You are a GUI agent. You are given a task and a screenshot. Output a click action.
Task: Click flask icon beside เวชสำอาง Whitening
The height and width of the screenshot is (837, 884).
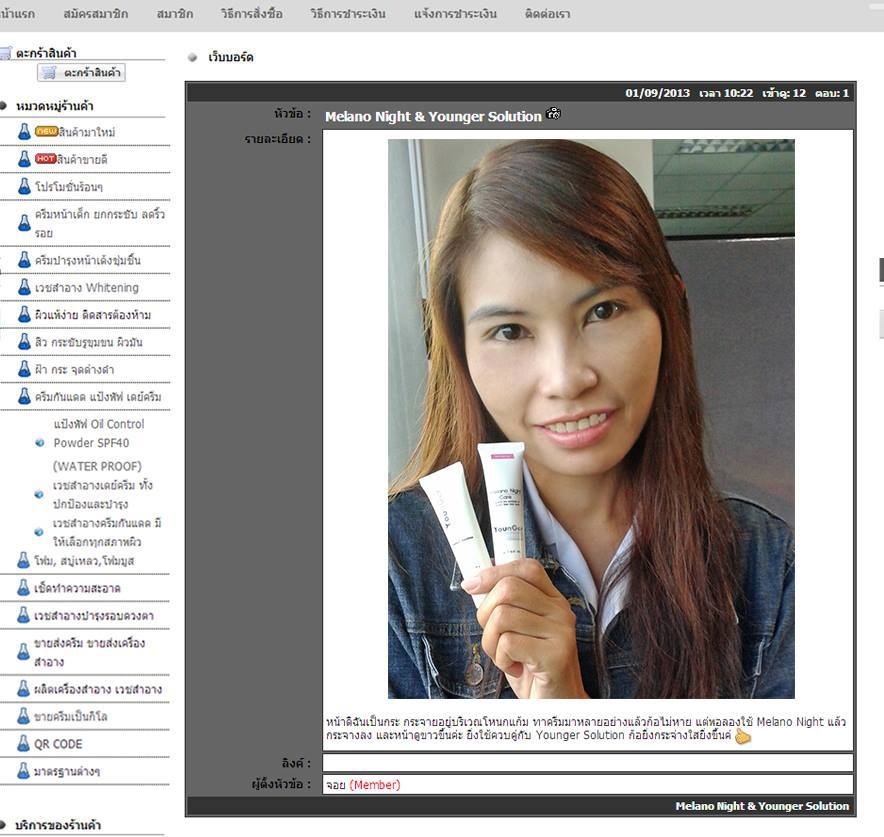[24, 287]
